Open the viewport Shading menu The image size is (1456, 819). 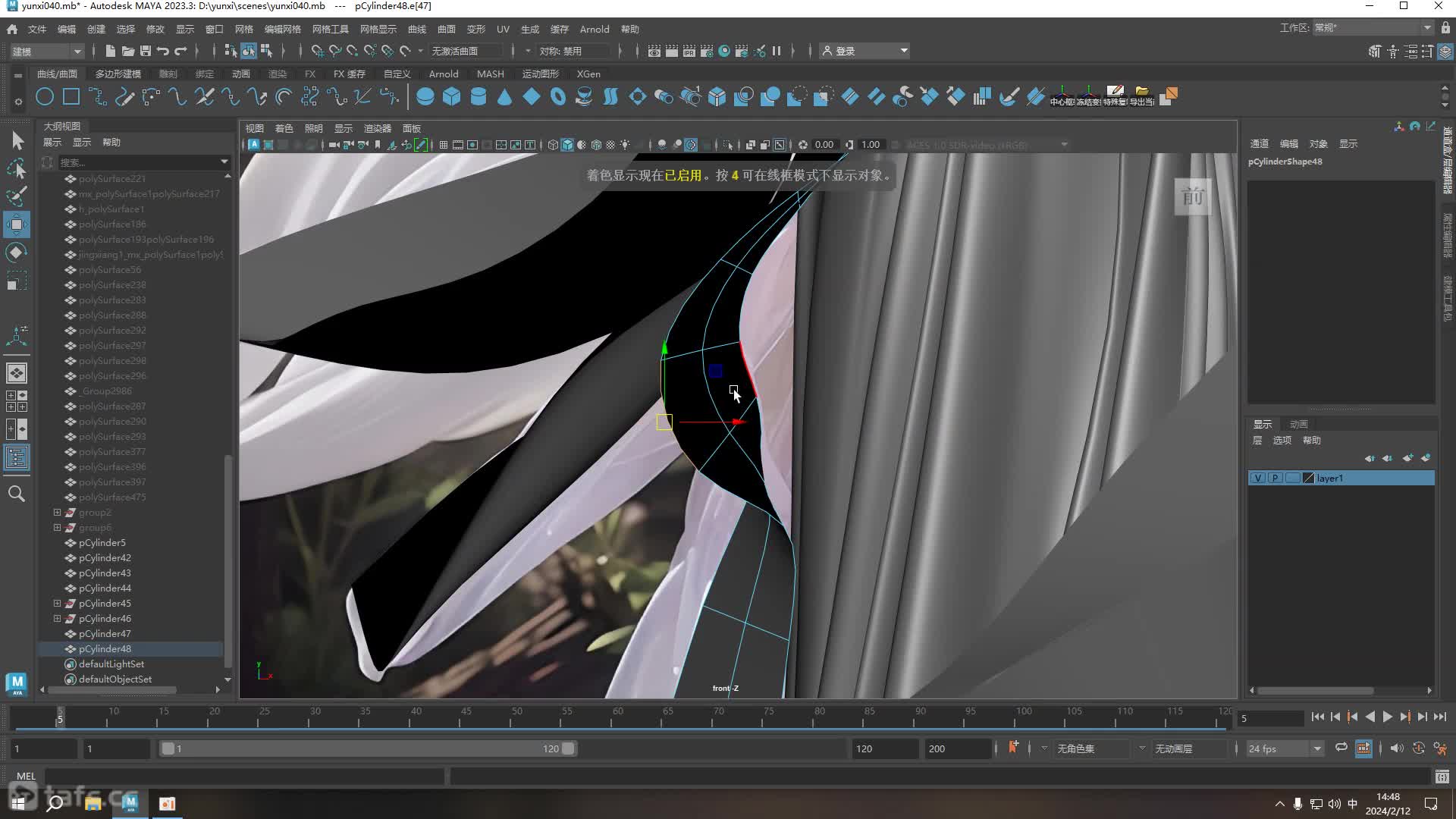(x=284, y=128)
